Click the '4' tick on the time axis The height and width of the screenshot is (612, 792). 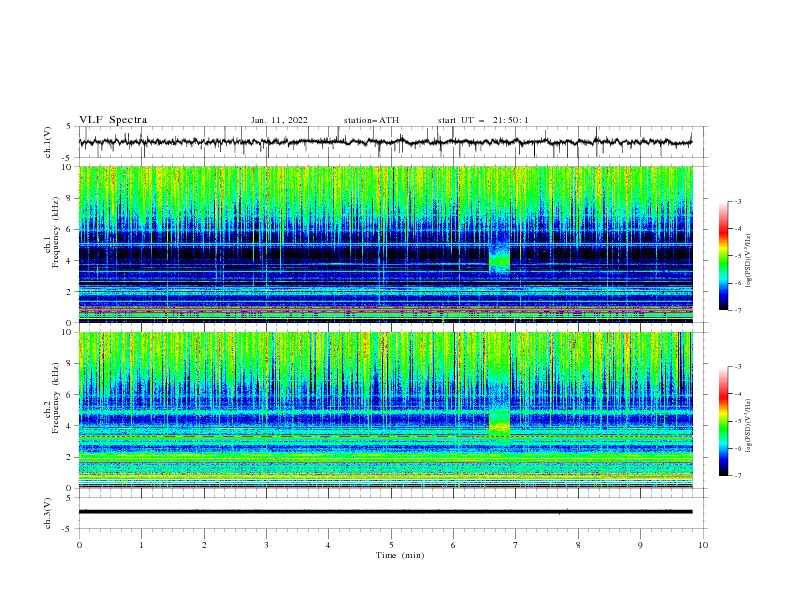tap(329, 545)
